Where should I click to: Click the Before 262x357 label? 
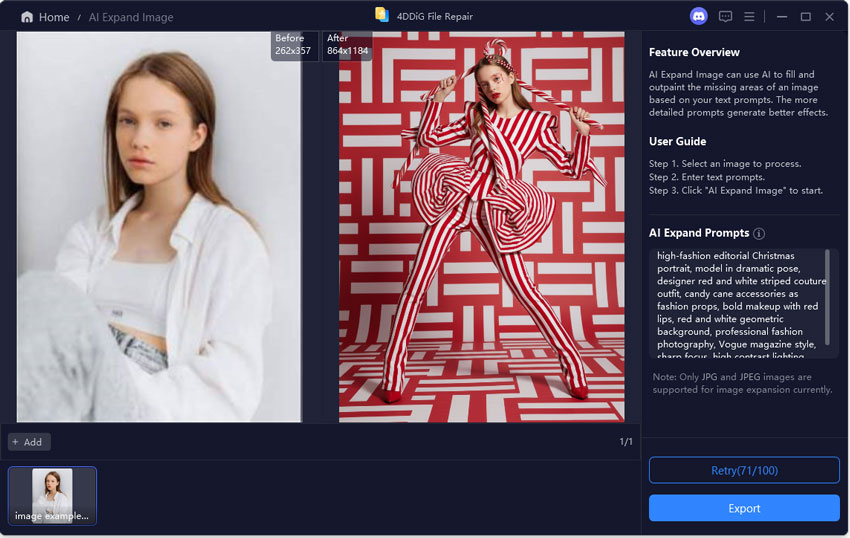point(294,45)
